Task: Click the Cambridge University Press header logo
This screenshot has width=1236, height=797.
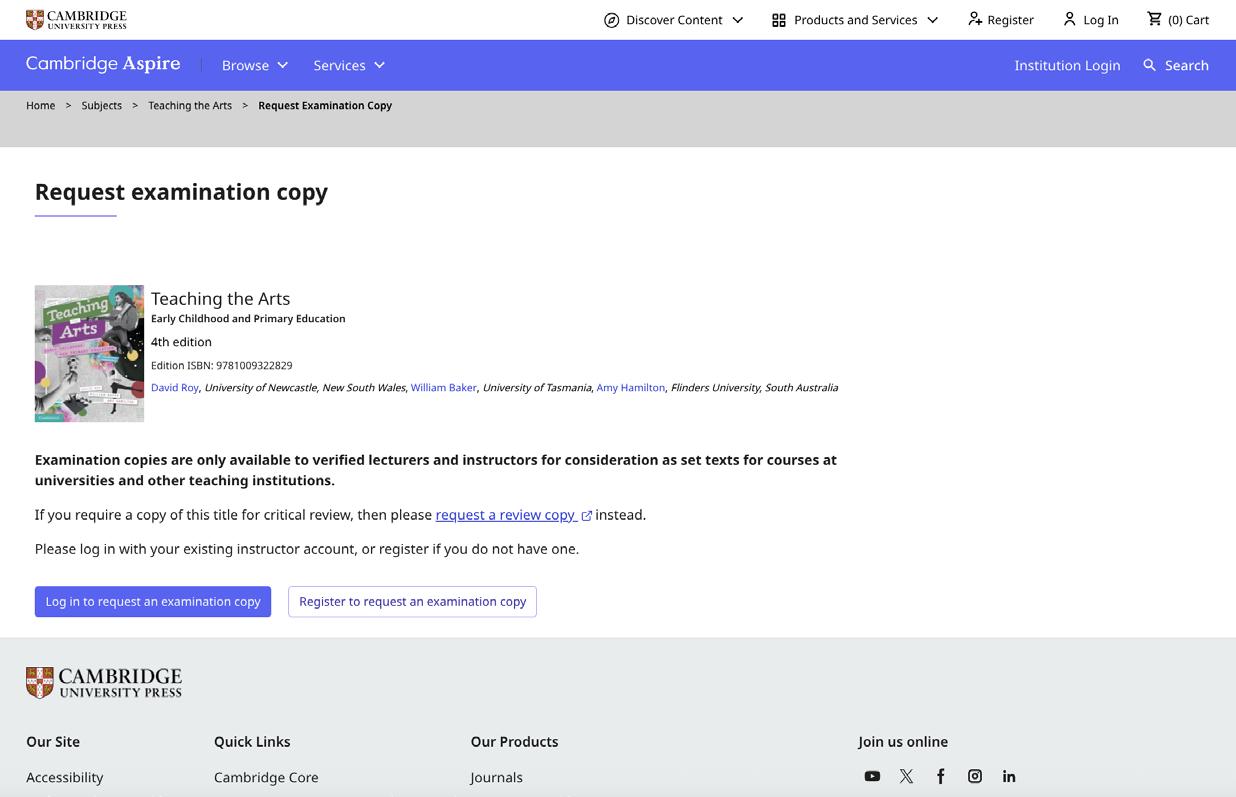Action: point(76,19)
